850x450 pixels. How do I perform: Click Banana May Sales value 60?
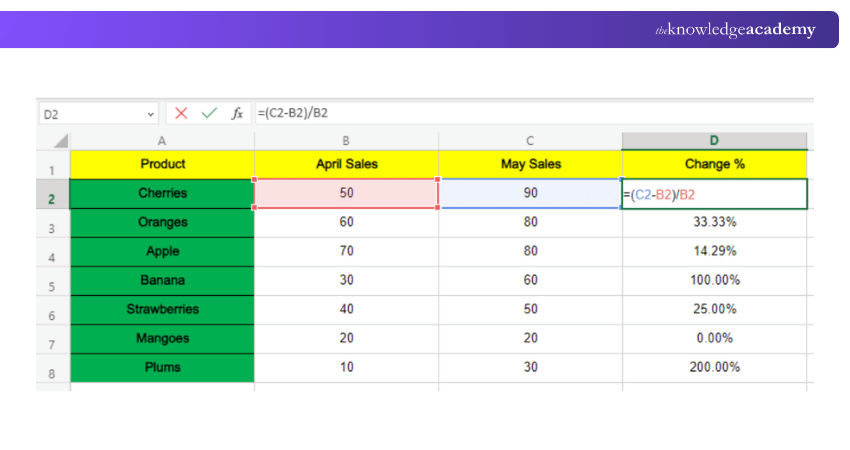tap(530, 281)
